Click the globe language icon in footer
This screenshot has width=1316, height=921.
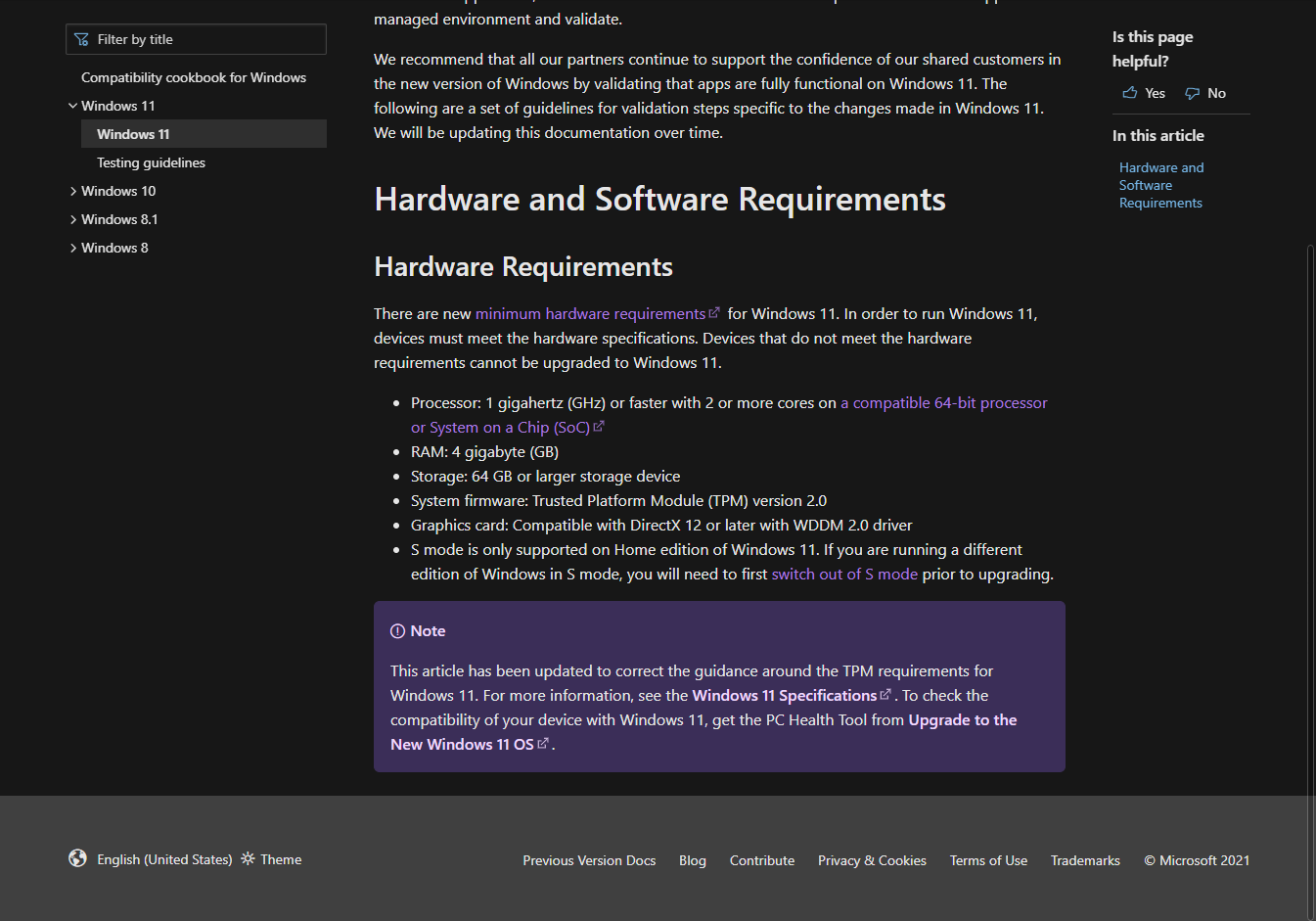point(78,858)
